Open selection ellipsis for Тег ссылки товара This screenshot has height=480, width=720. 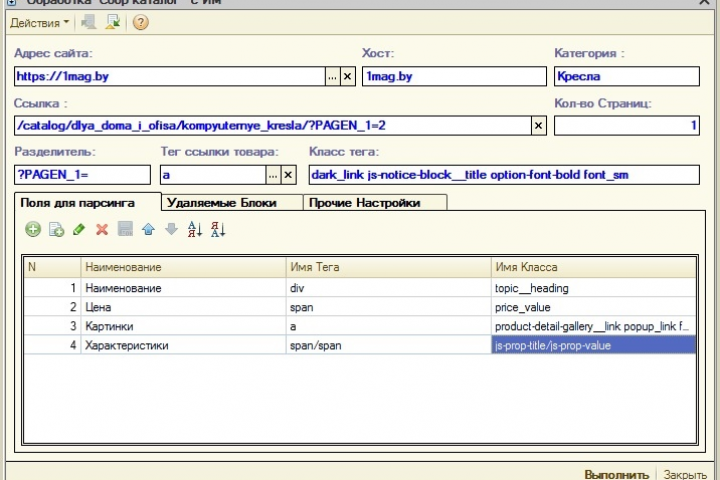click(273, 175)
